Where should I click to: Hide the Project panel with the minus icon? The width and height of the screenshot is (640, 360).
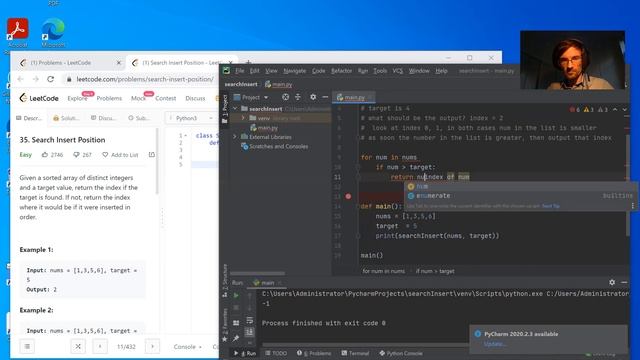pos(325,97)
